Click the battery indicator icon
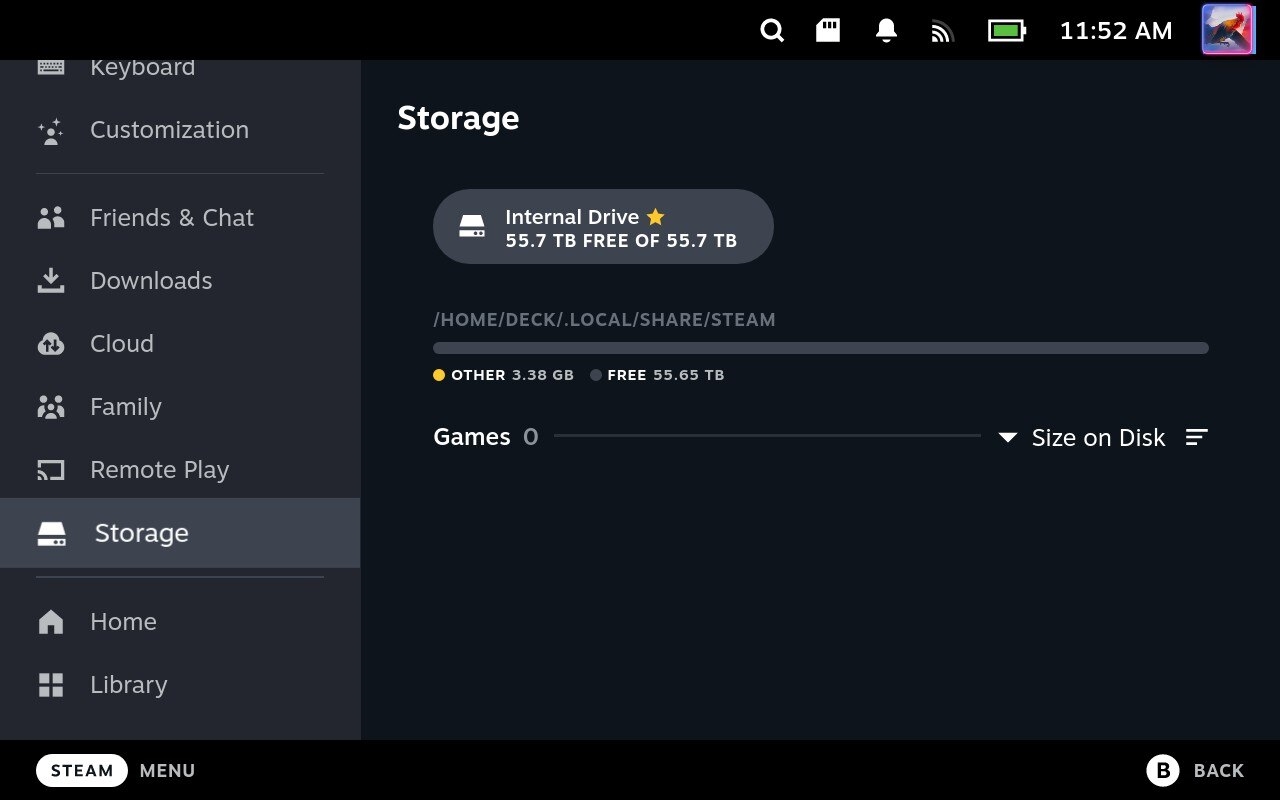Image resolution: width=1280 pixels, height=800 pixels. click(x=1007, y=31)
